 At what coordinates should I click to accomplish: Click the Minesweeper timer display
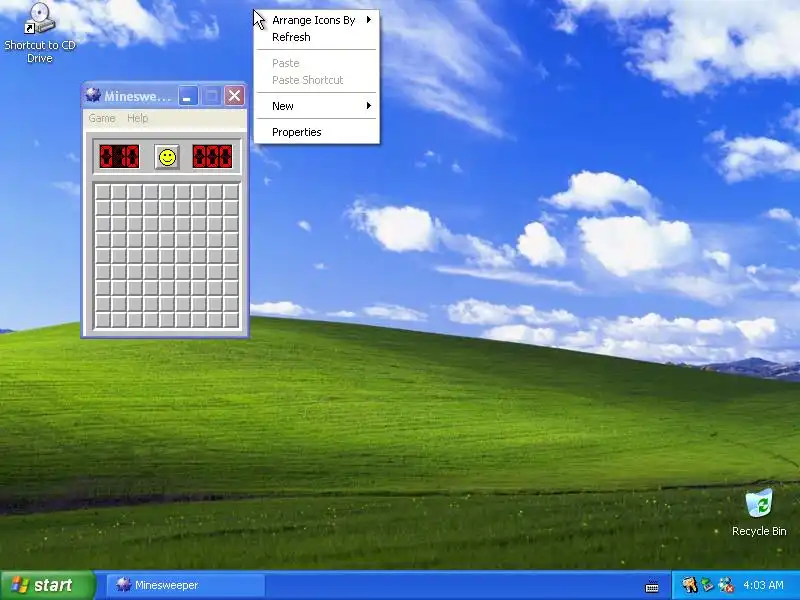click(212, 157)
